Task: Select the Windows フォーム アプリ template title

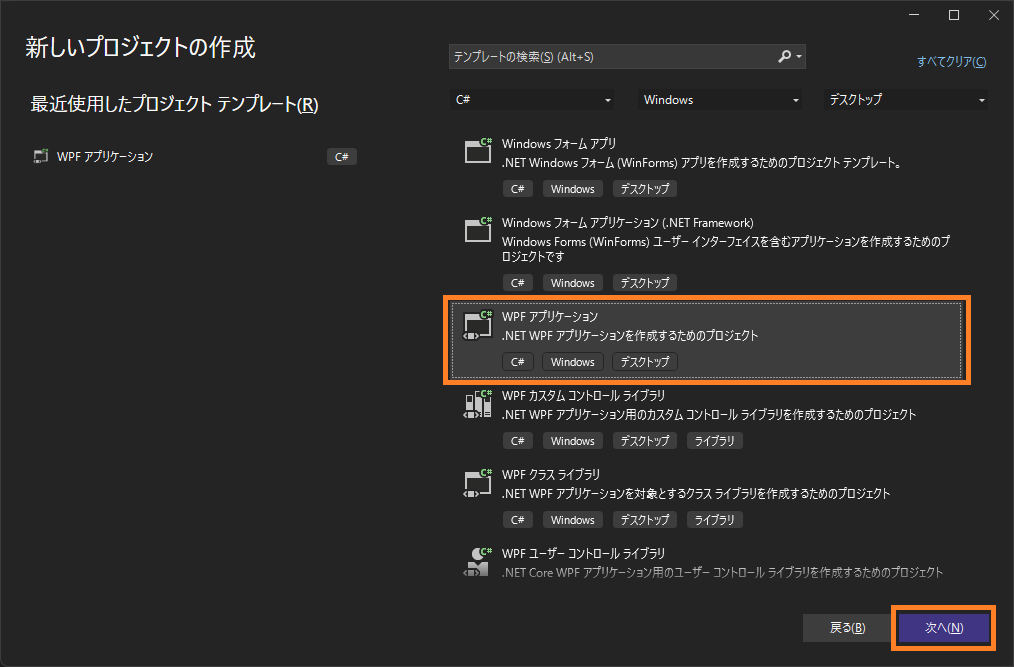Action: (559, 144)
